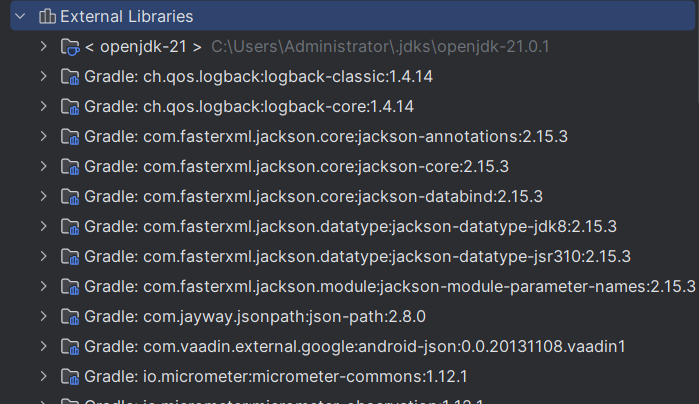Select the jackson-annotations:2.15.3 row
The image size is (699, 404).
[x=326, y=136]
